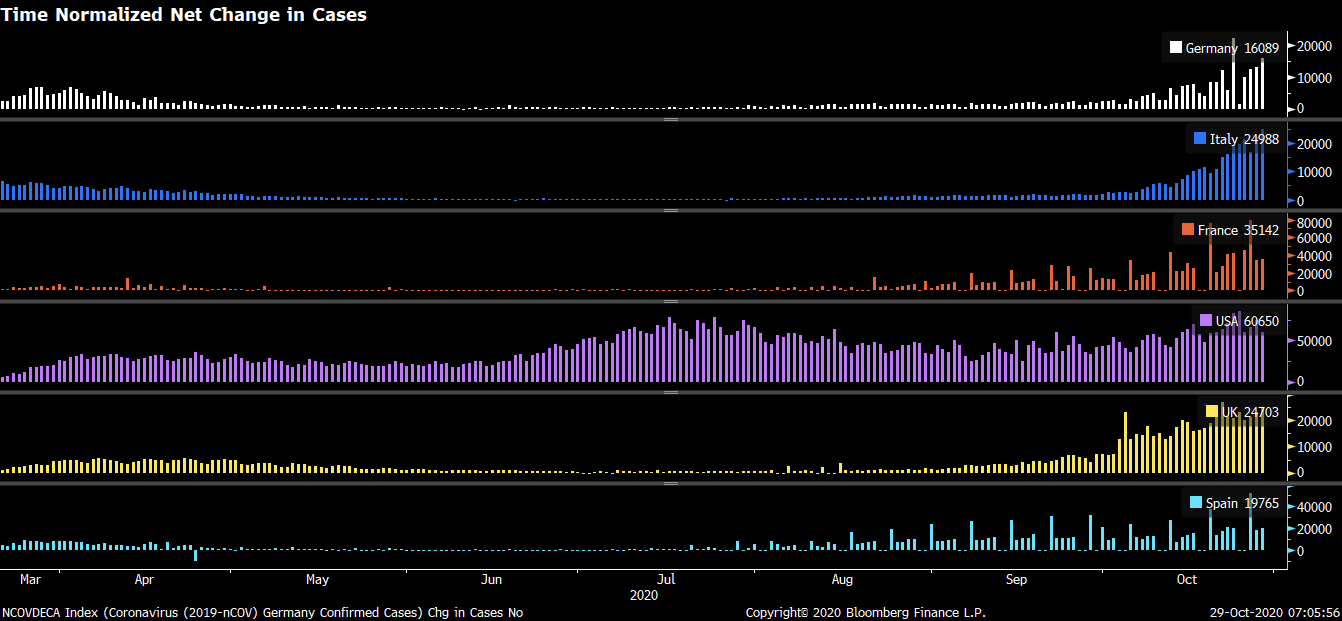Select the yellow UK legend swatch
Image resolution: width=1342 pixels, height=621 pixels.
1212,412
